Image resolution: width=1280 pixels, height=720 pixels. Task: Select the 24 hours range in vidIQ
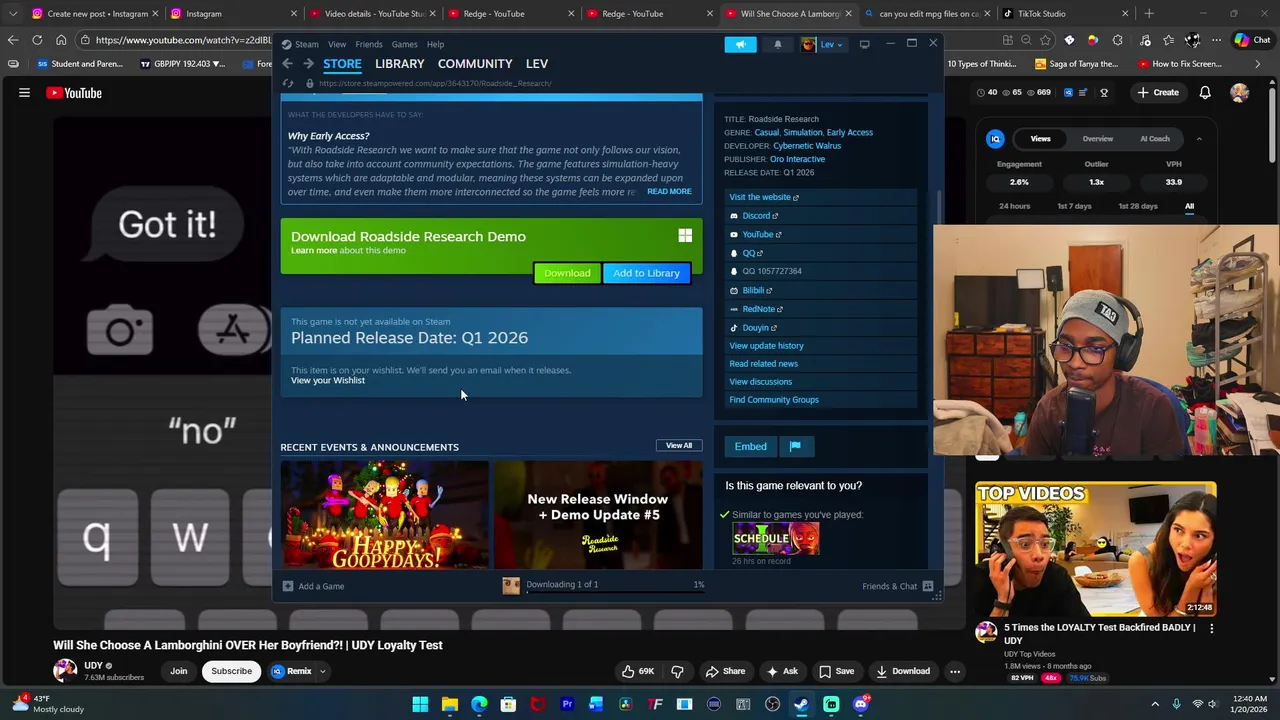(x=1014, y=207)
